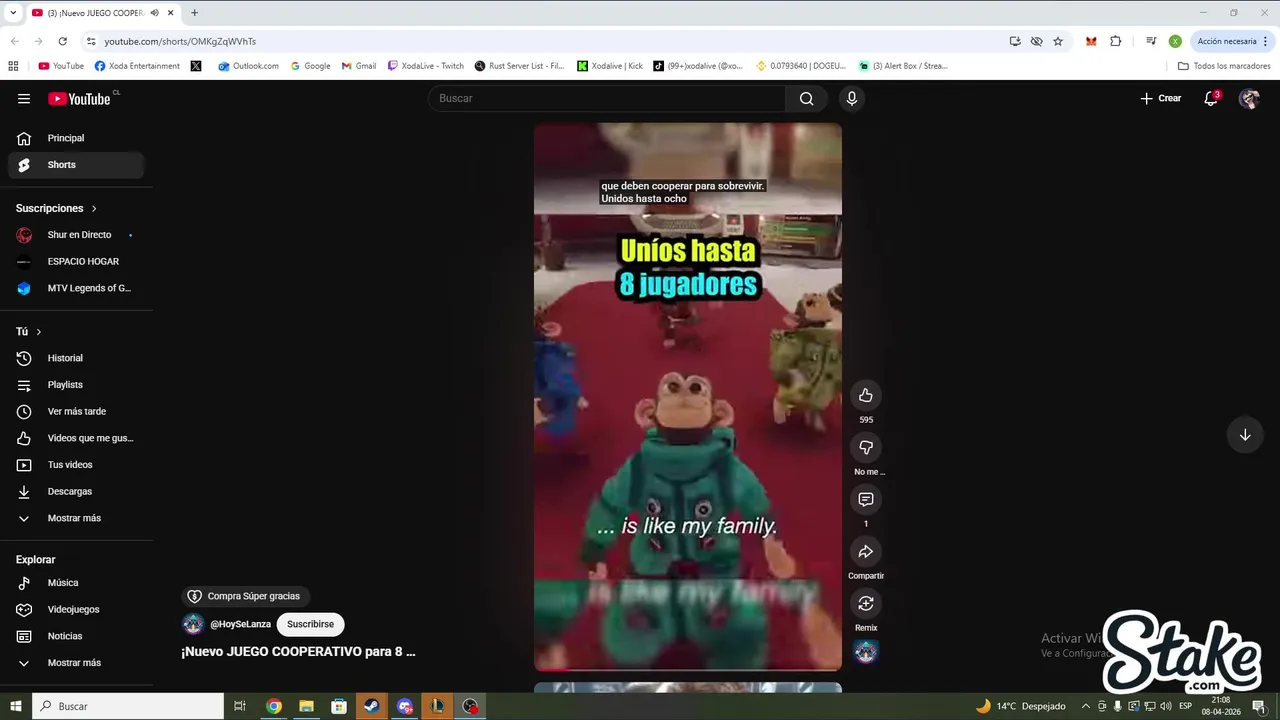Open the HoySeLanza channel avatar
This screenshot has height=720, width=1280.
pos(193,624)
